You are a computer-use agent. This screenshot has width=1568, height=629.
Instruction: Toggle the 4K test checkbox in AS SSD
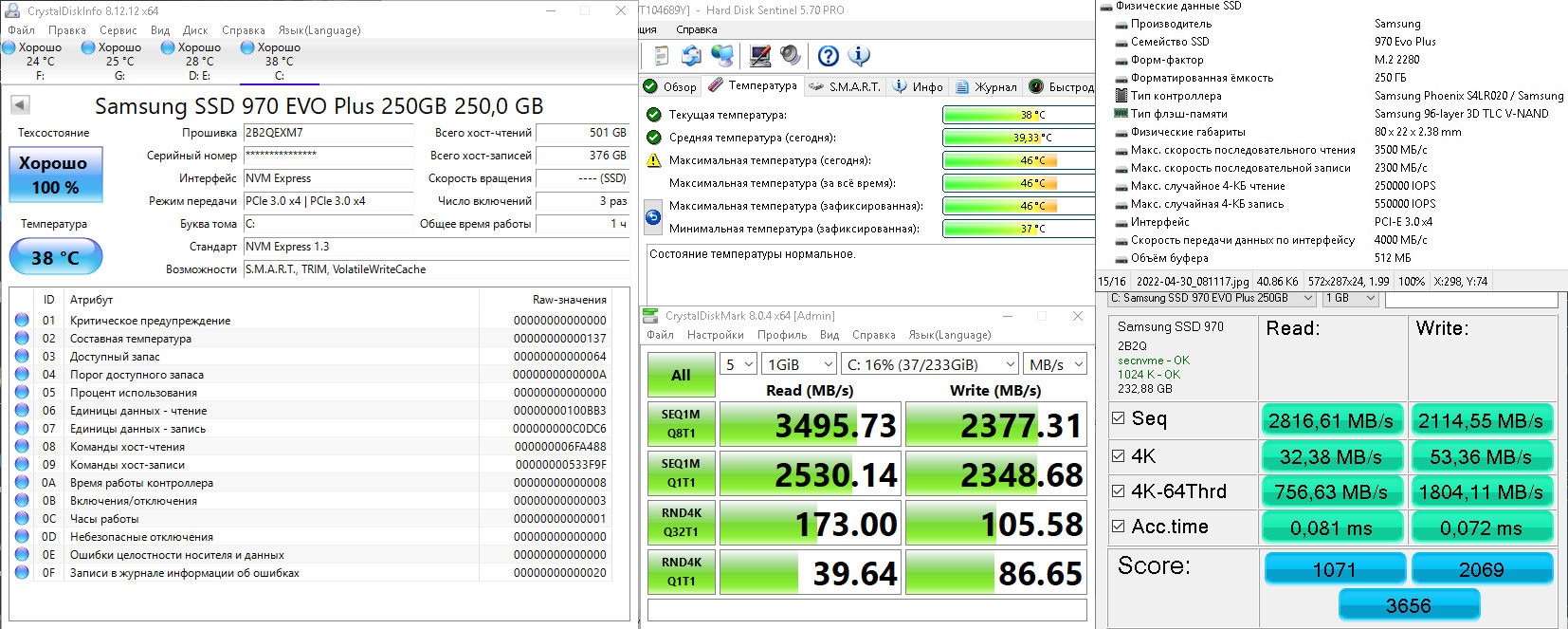(1119, 455)
